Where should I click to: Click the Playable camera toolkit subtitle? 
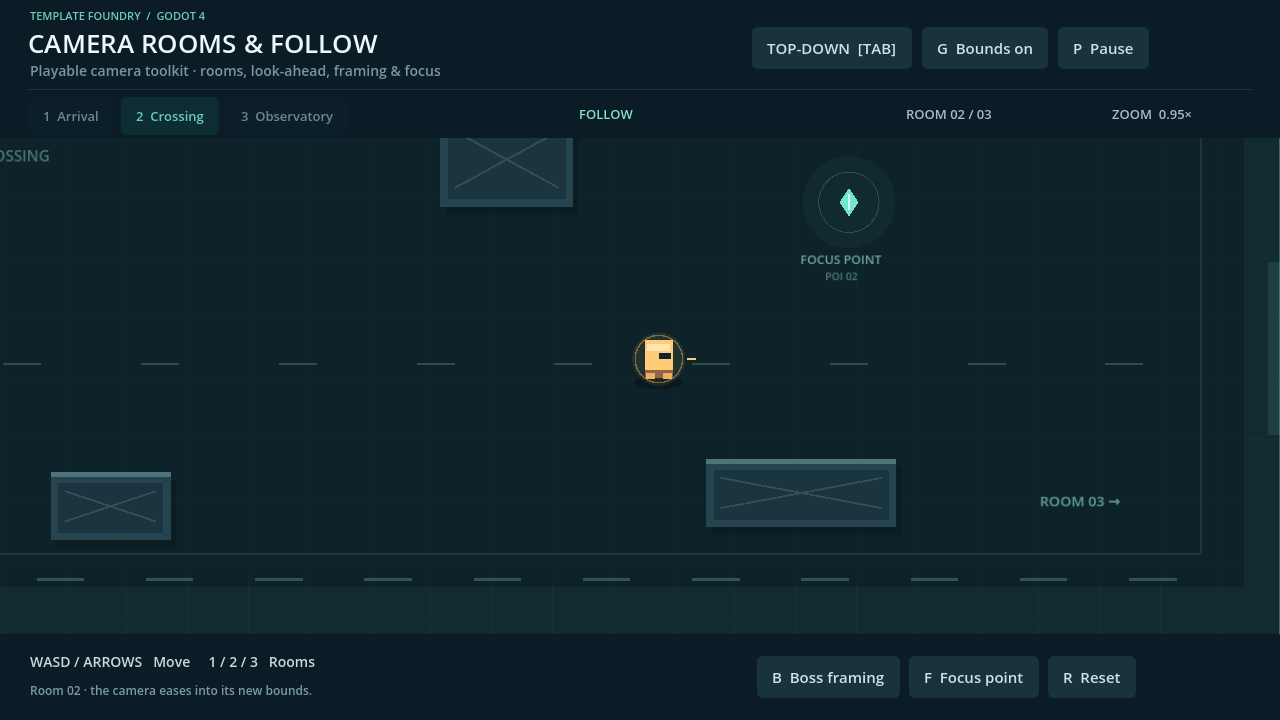tap(235, 71)
